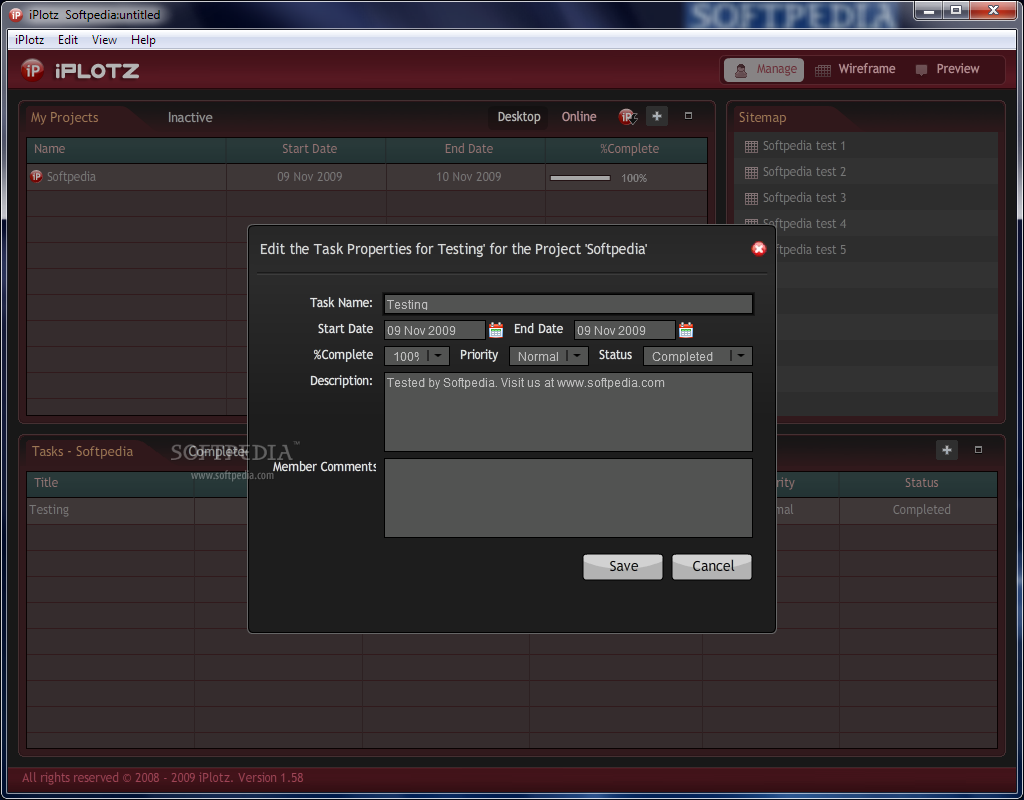1024x800 pixels.
Task: Switch to Manage mode
Action: (764, 69)
